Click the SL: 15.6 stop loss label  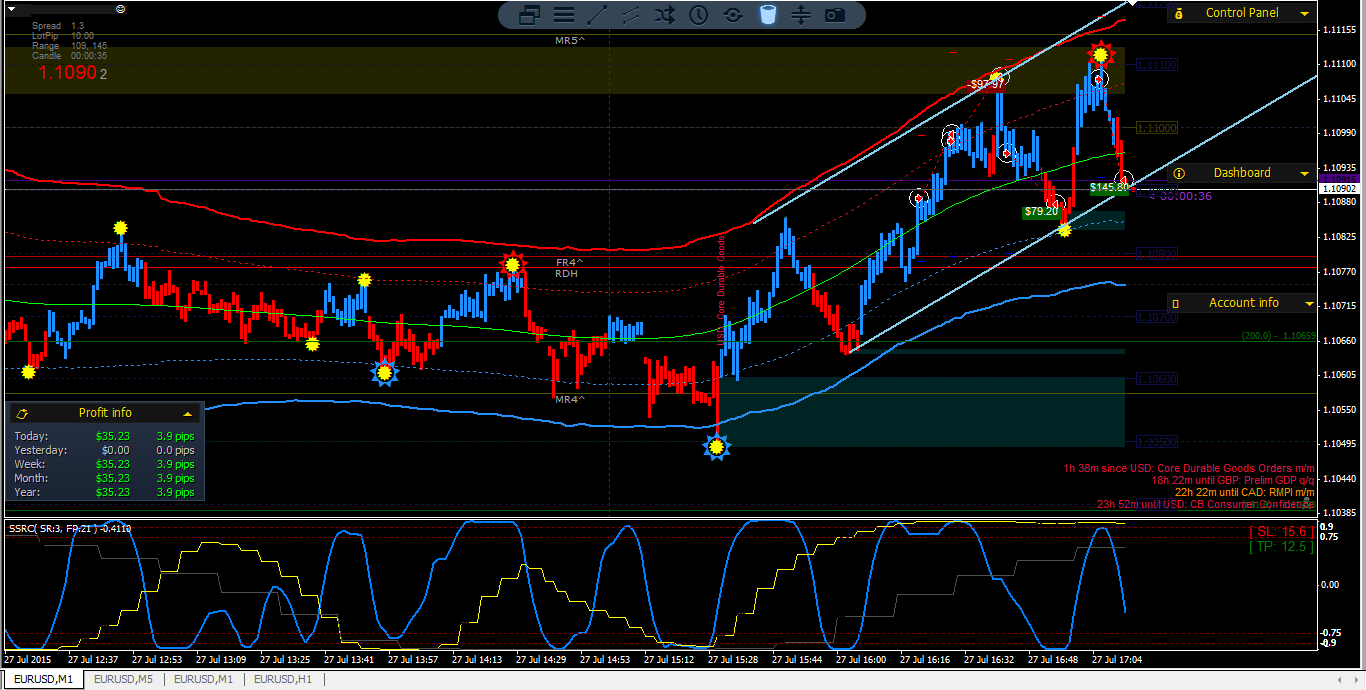1281,532
